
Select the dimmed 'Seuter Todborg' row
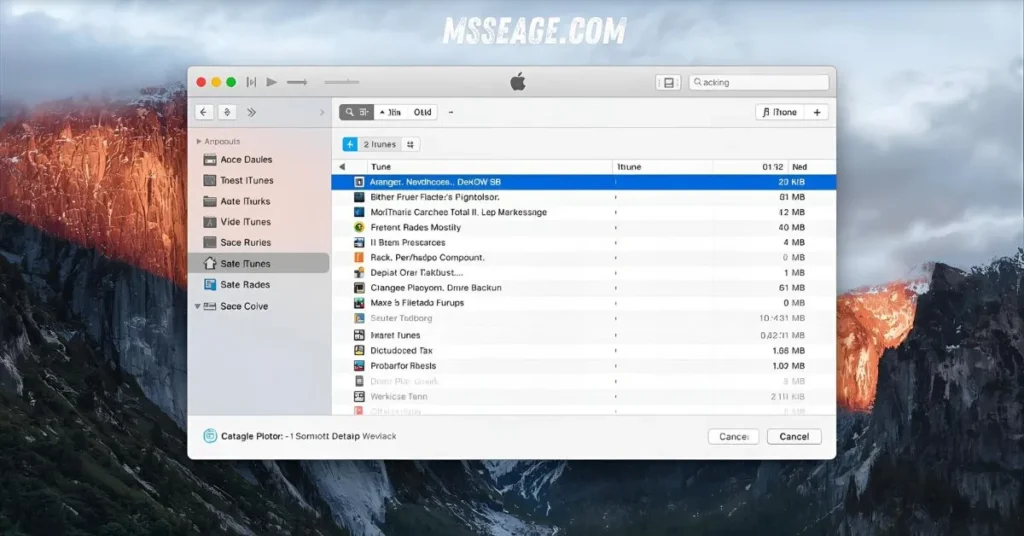583,318
